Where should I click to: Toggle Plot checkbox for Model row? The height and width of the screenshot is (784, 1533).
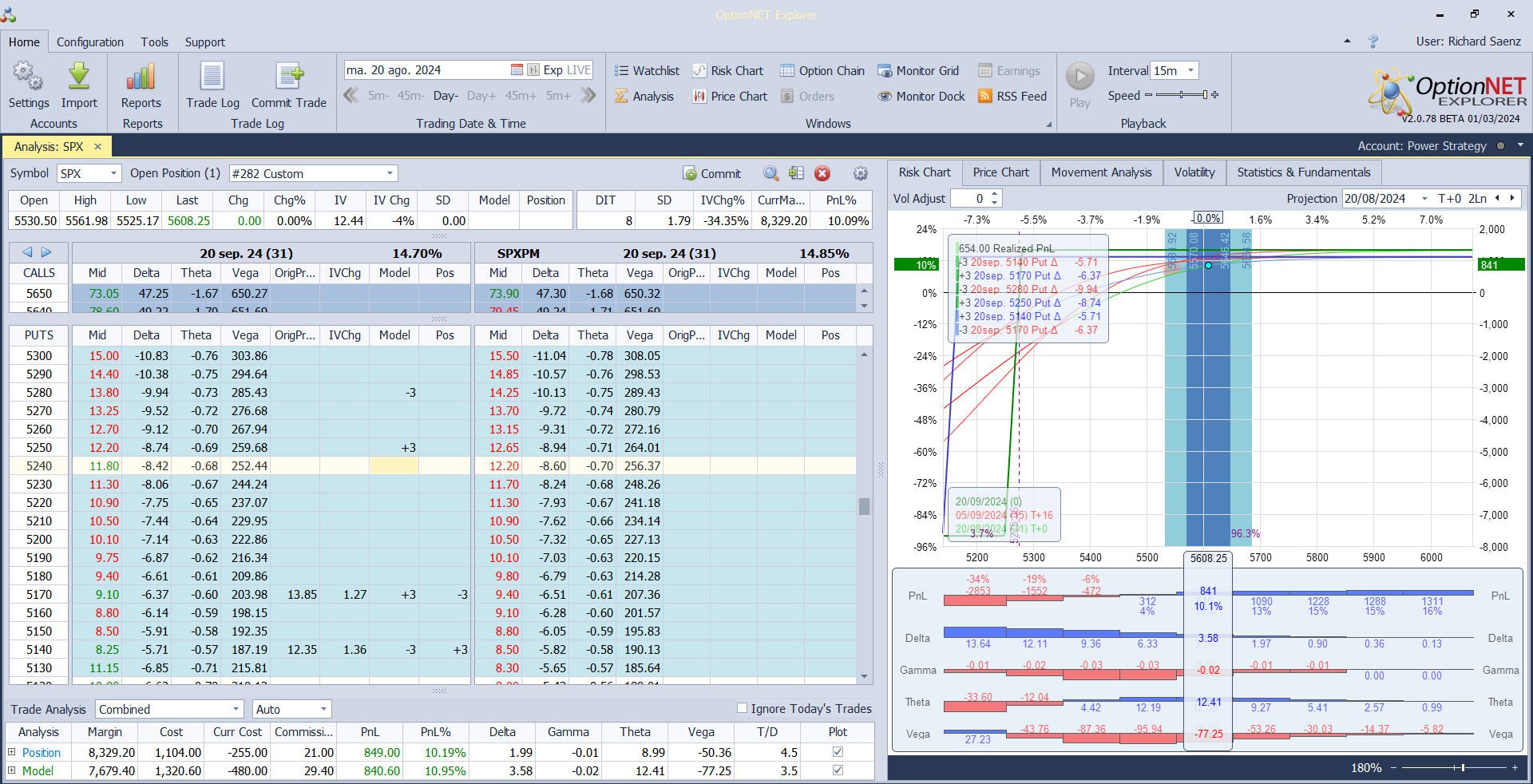[838, 770]
